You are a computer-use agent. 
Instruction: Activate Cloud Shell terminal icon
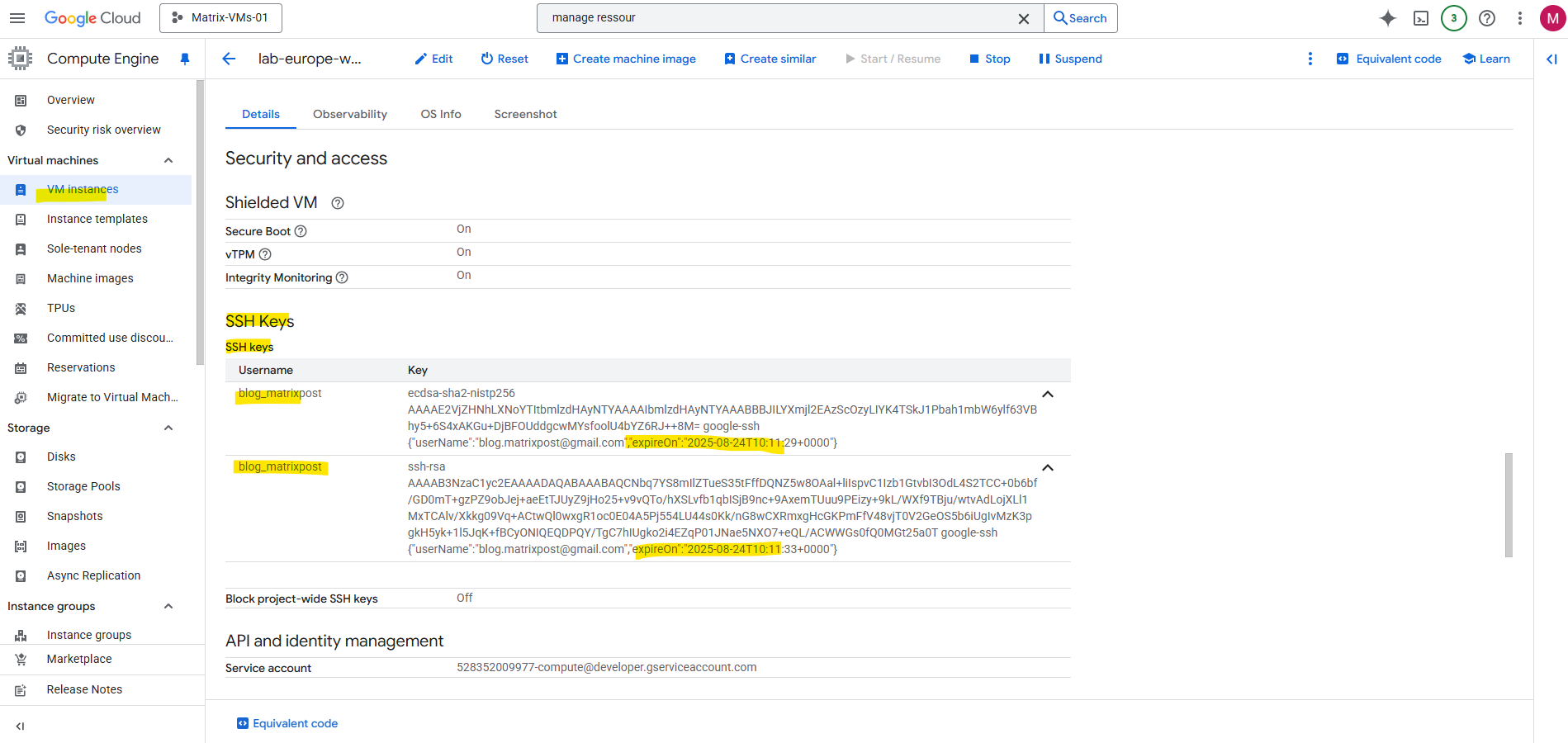[x=1421, y=18]
